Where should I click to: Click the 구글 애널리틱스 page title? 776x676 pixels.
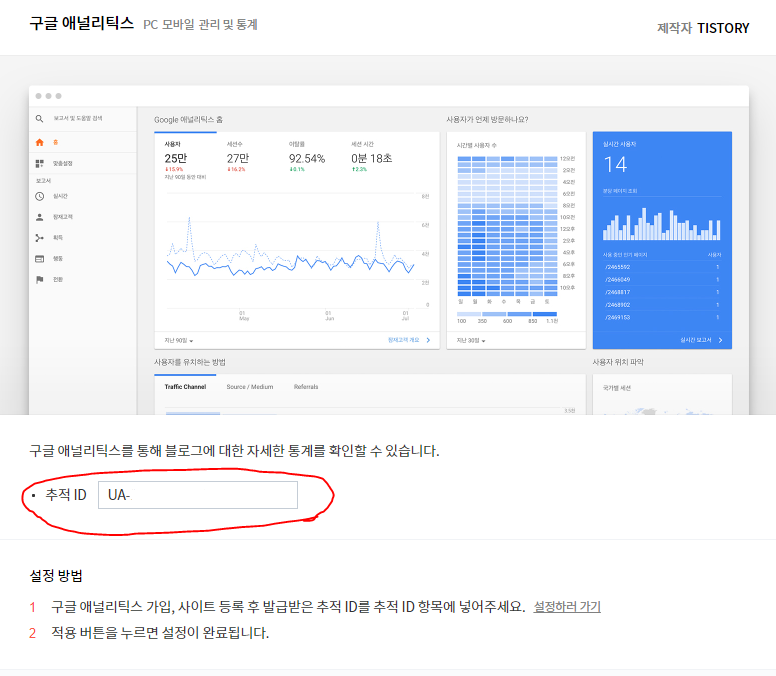tap(82, 23)
